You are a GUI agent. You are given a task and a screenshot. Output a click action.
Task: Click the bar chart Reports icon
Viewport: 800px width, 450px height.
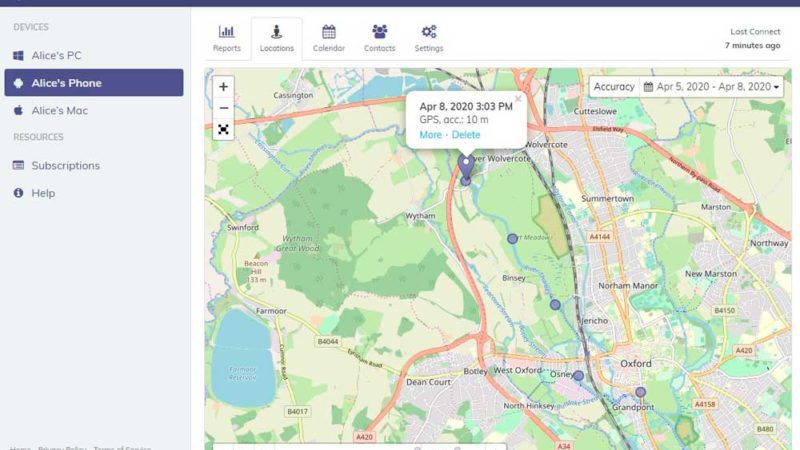pos(227,32)
